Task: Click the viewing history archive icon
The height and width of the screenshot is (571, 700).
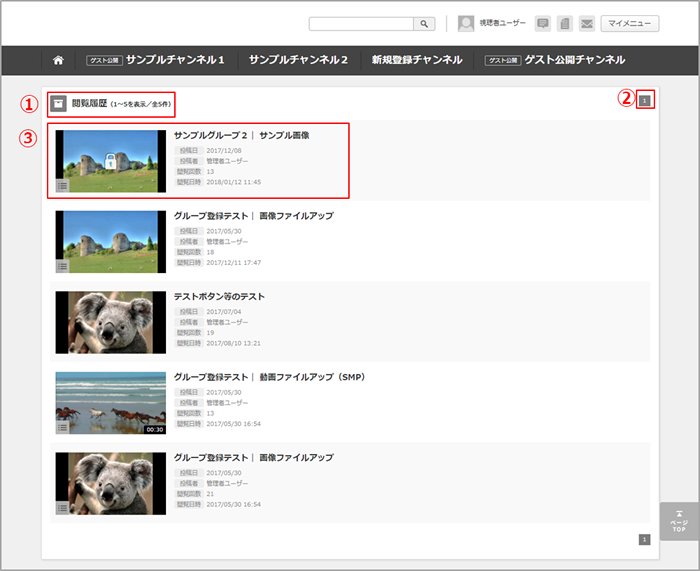Action: [58, 104]
